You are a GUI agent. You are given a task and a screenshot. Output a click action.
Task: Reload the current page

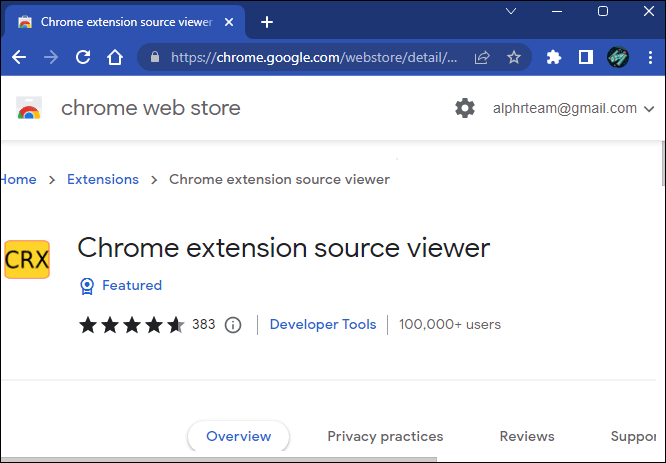pyautogui.click(x=83, y=57)
